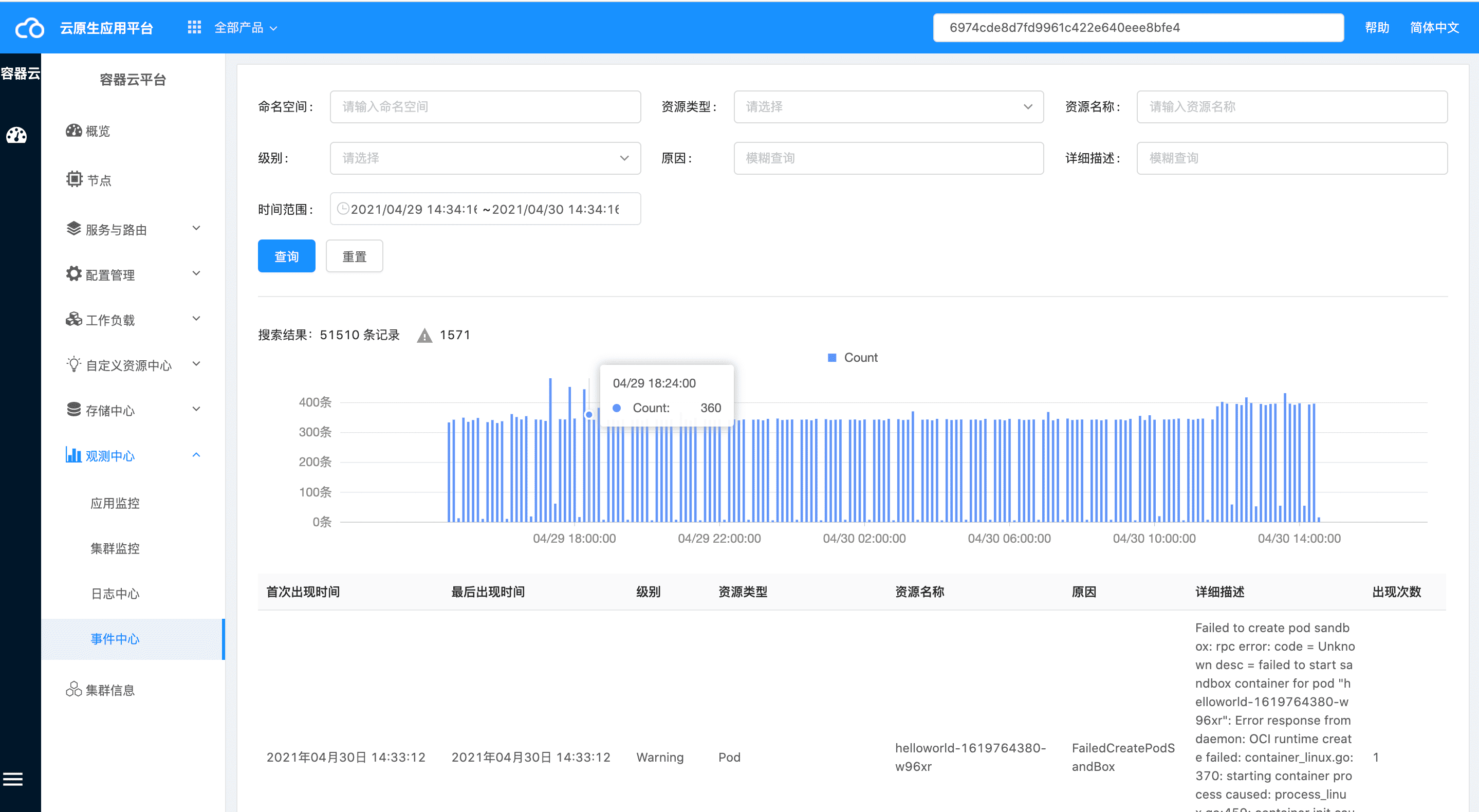This screenshot has width=1479, height=812.
Task: Click 云原生应用平台 title link
Action: coord(107,28)
